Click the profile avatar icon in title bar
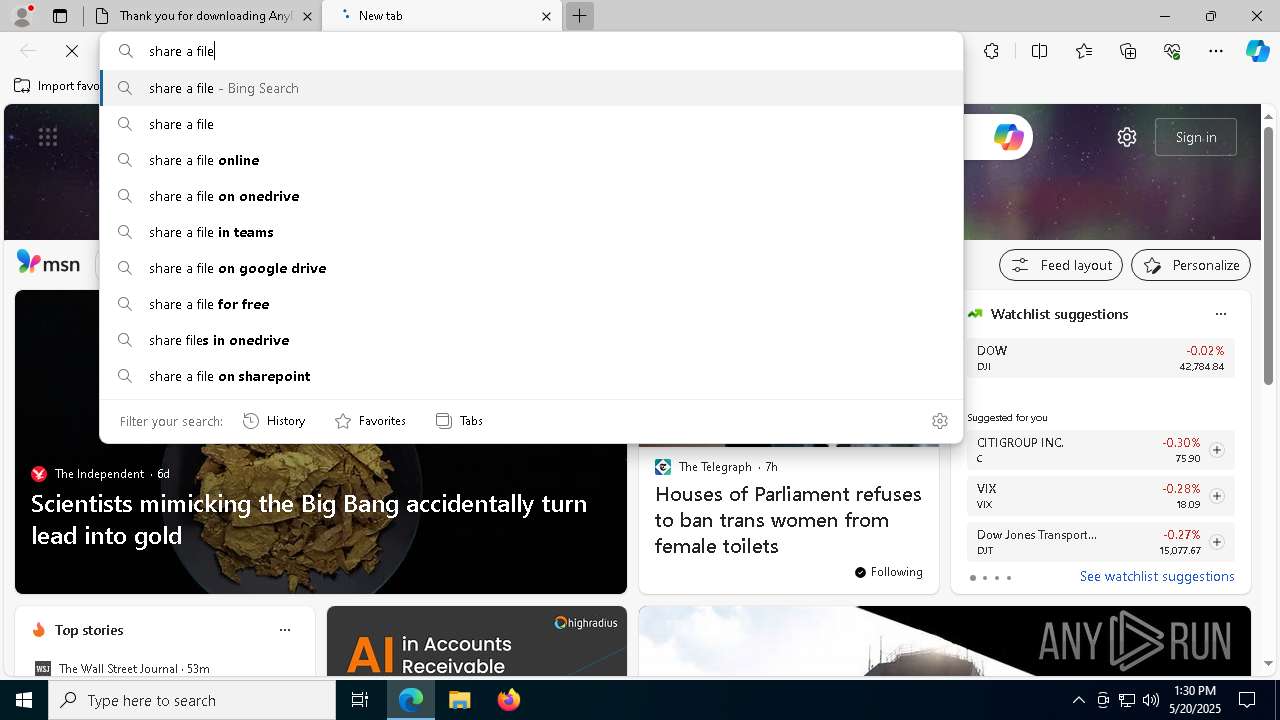This screenshot has height=720, width=1280. (x=22, y=16)
